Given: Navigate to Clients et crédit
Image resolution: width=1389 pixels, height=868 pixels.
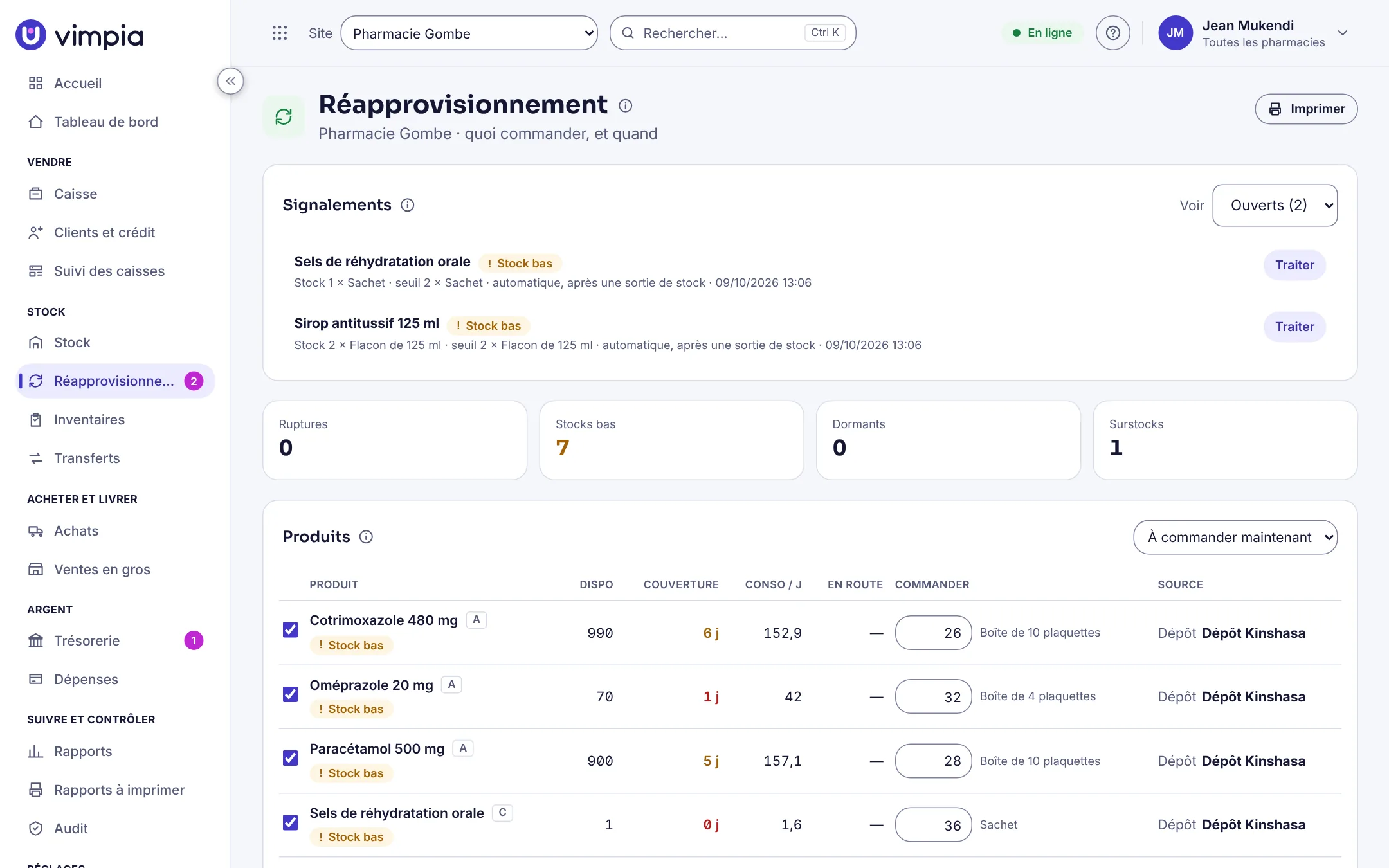Looking at the screenshot, I should 115,232.
